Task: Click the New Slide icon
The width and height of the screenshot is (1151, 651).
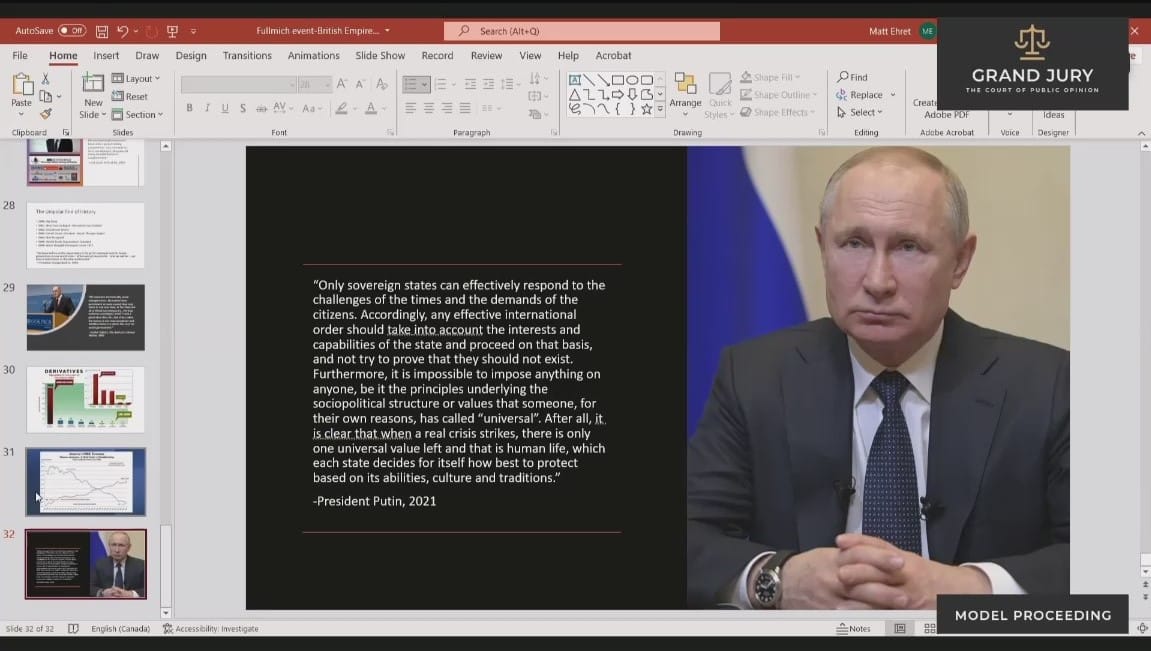Action: point(93,84)
